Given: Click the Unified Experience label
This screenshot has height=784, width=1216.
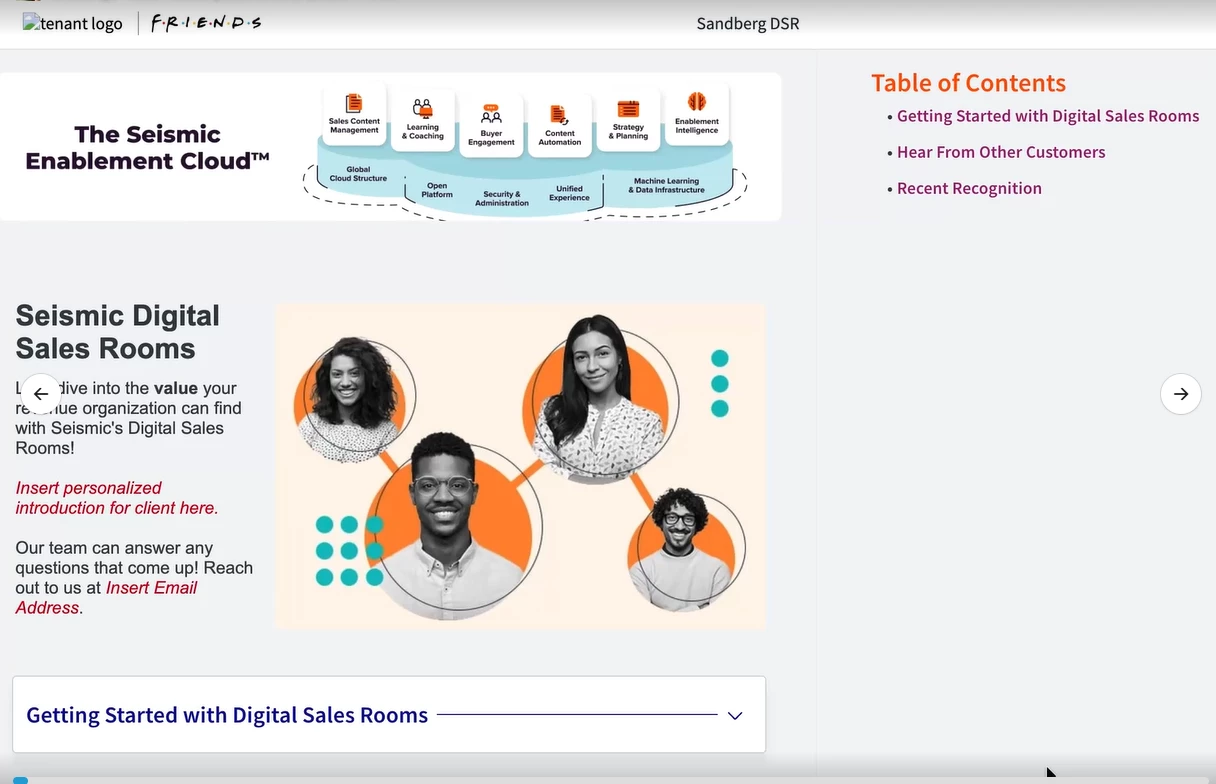Looking at the screenshot, I should coord(569,193).
